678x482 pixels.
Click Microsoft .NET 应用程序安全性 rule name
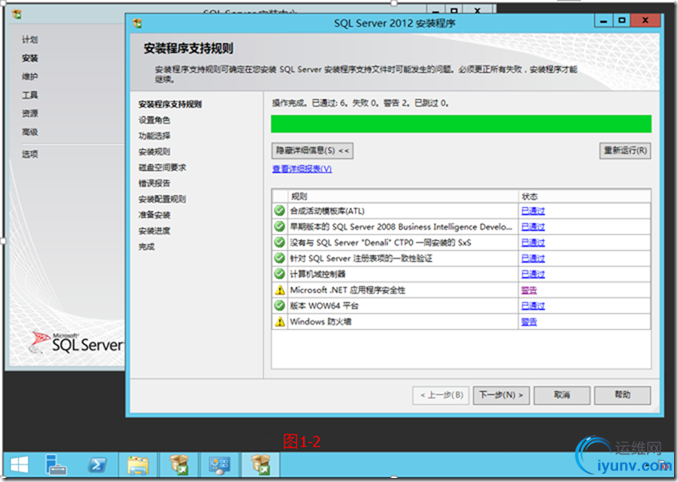coord(347,290)
